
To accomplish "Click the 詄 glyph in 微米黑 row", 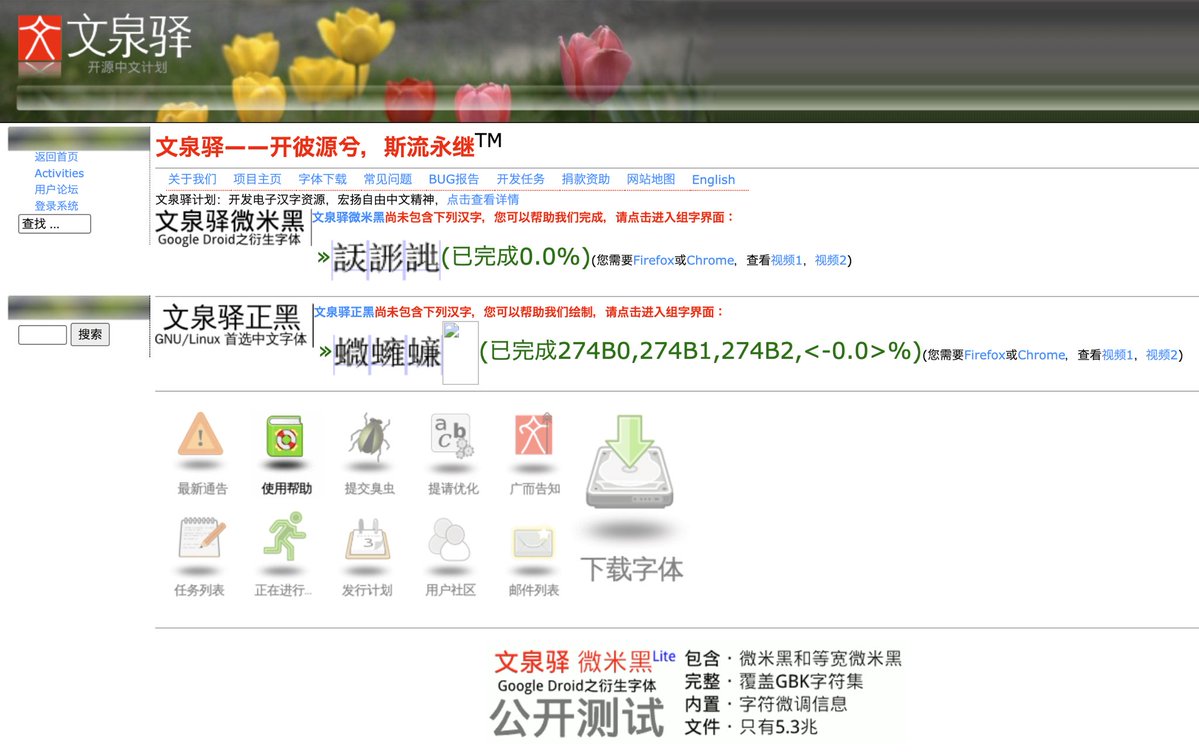I will [350, 258].
